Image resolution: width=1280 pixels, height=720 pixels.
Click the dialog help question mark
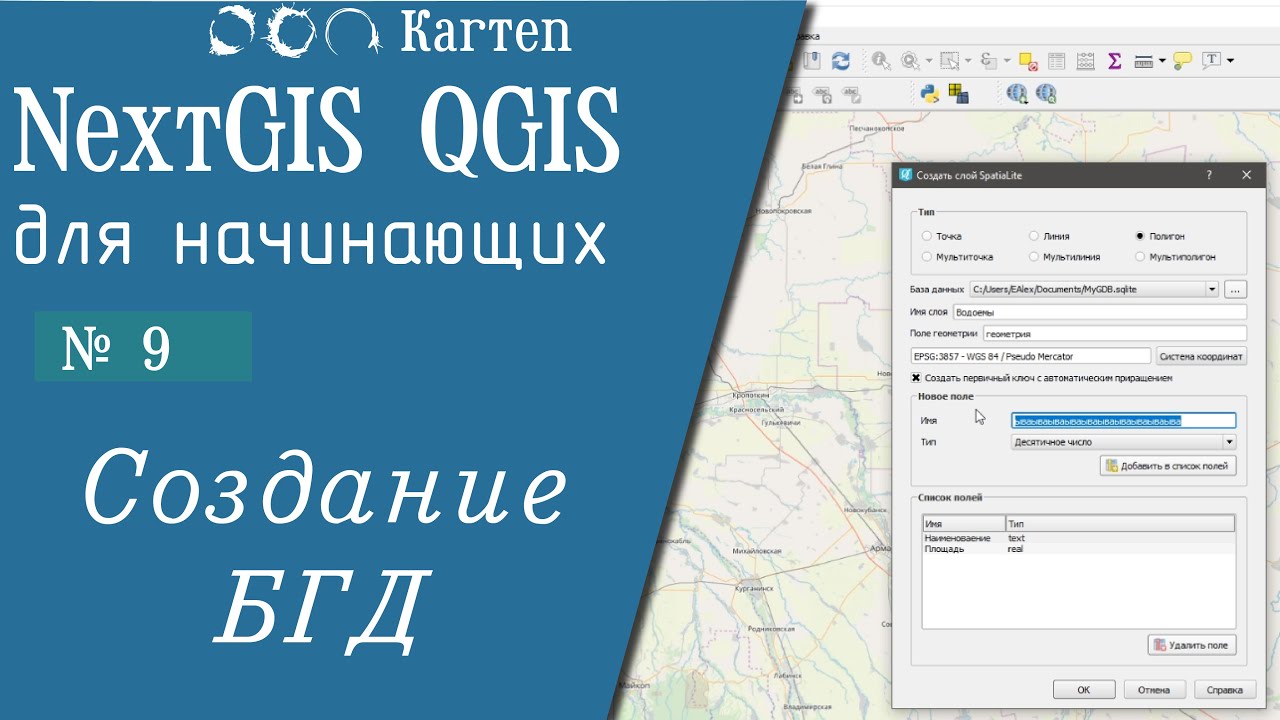coord(1210,175)
